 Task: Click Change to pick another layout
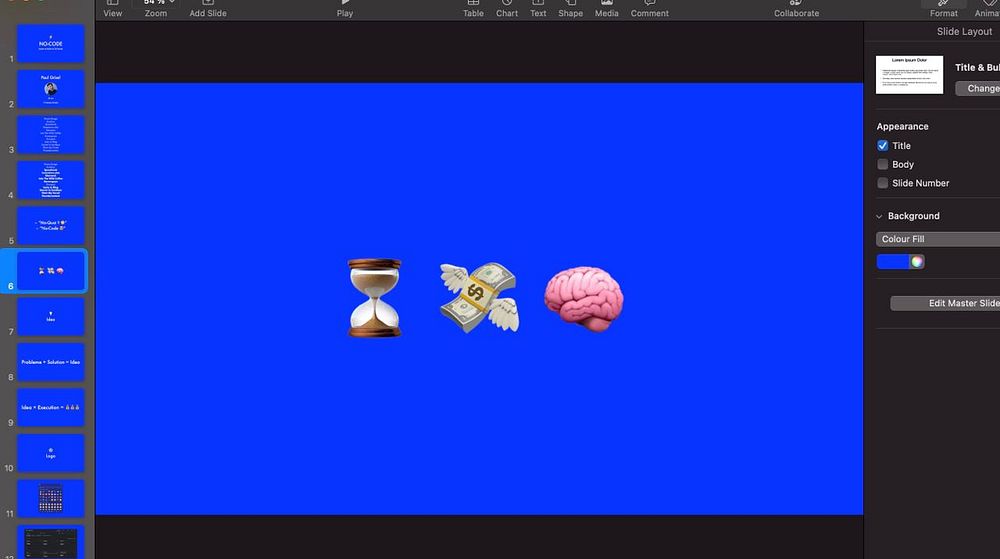pos(978,89)
